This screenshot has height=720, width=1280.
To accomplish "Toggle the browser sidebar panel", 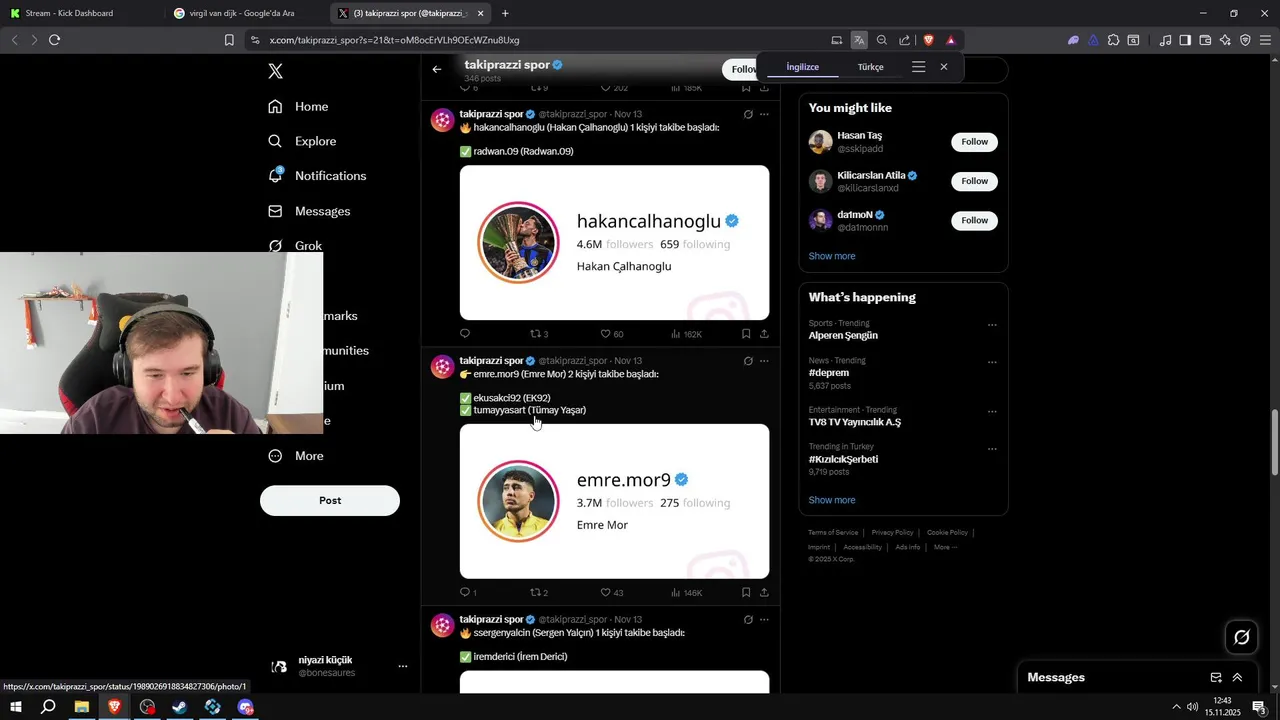I will click(x=1185, y=40).
